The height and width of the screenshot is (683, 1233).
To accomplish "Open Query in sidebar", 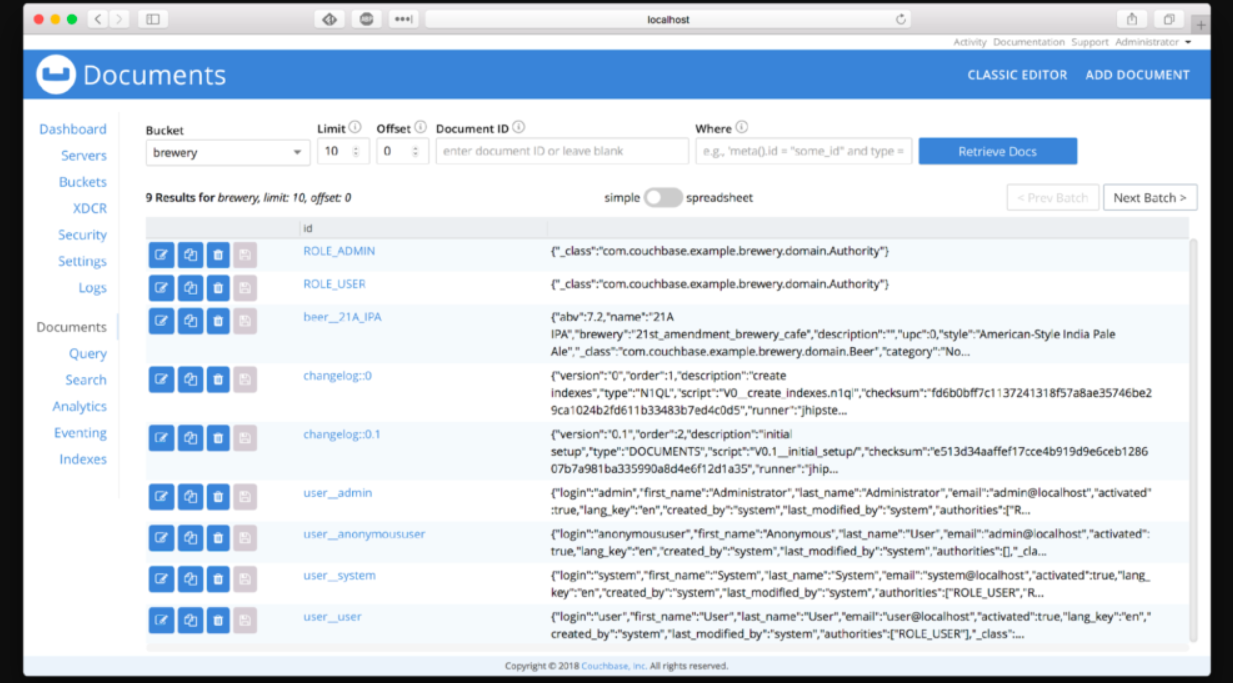I will click(88, 354).
